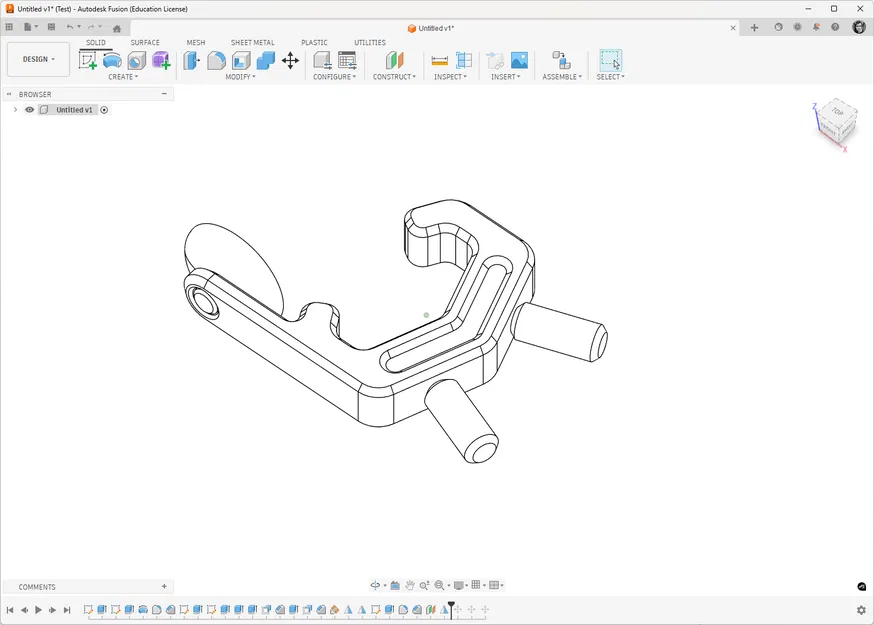Switch to the MESH tab
This screenshot has width=874, height=625.
[196, 42]
